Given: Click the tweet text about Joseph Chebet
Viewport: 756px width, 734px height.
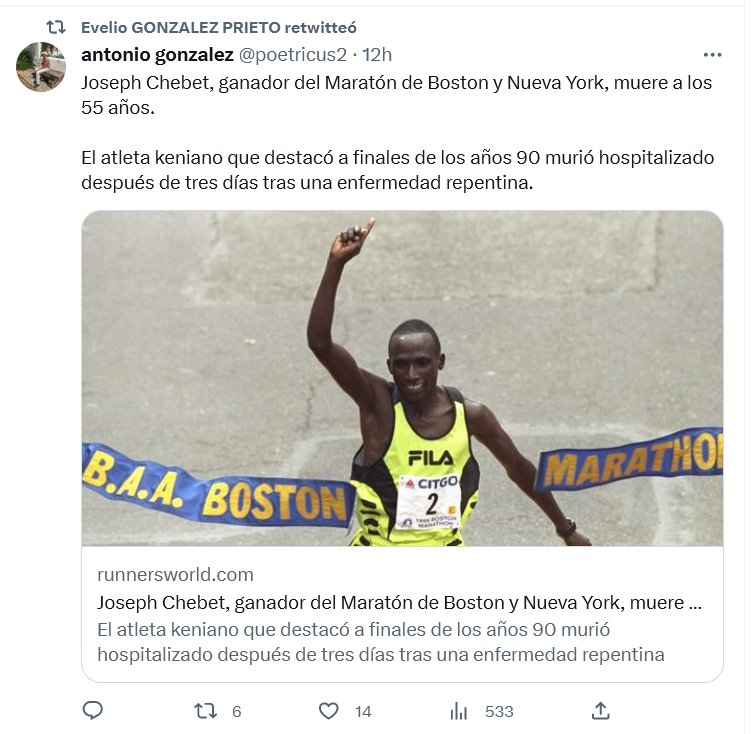Looking at the screenshot, I should [397, 133].
